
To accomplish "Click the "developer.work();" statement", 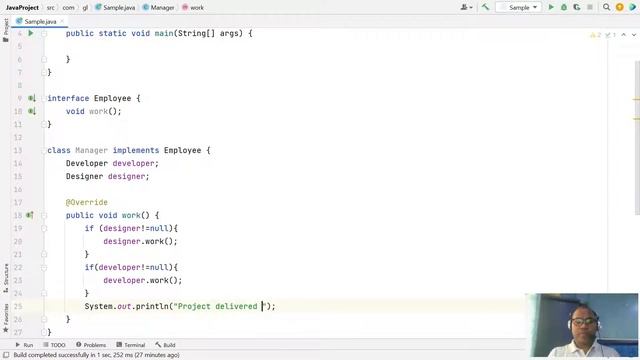I will point(142,280).
